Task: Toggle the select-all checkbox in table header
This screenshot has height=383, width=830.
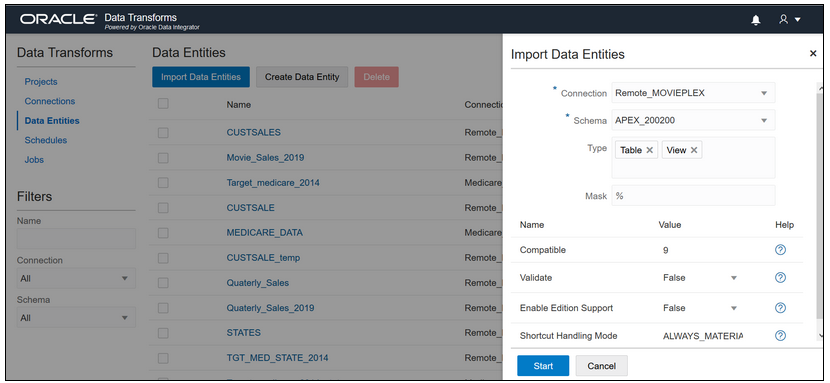Action: 163,104
